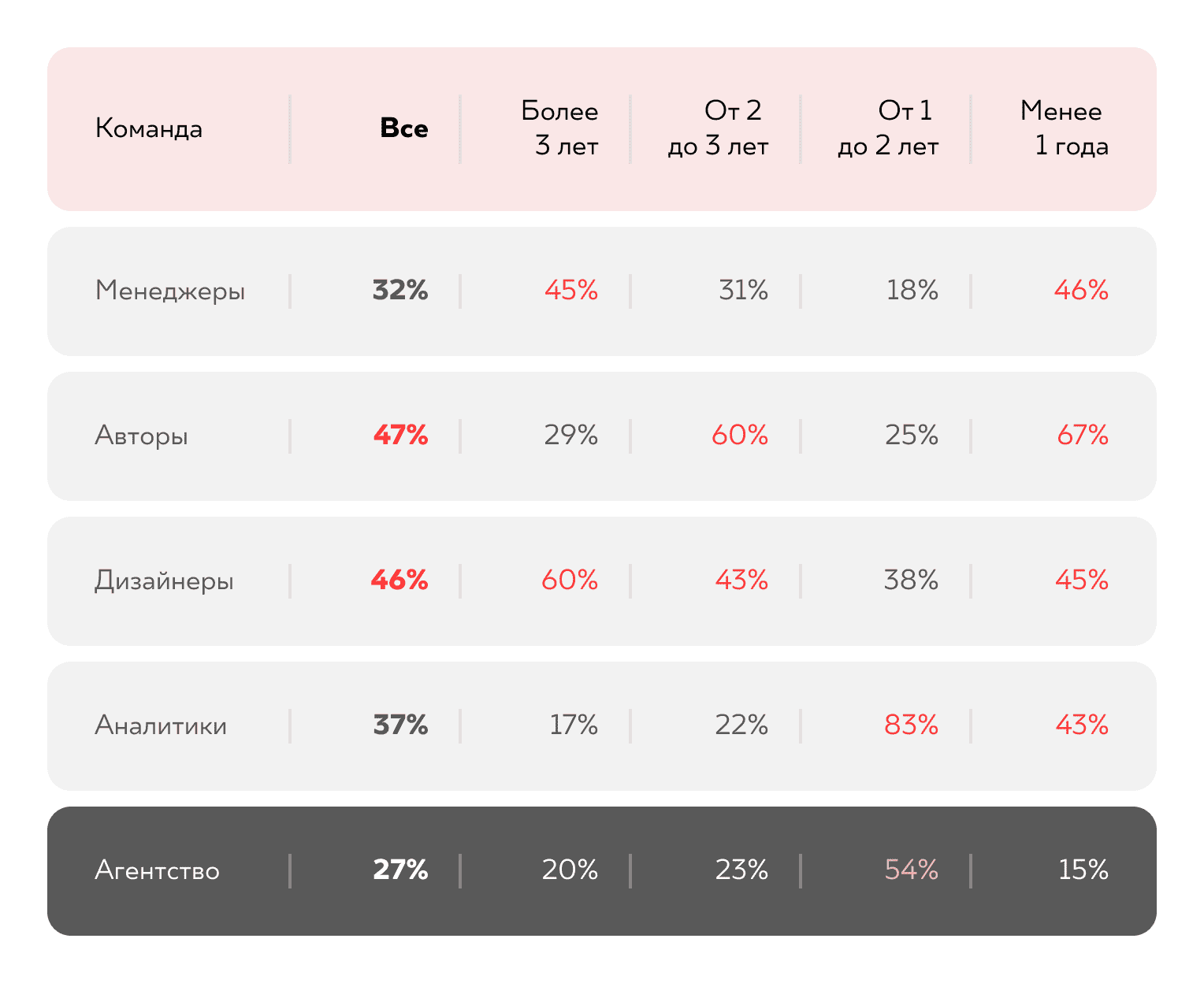The width and height of the screenshot is (1204, 983).
Task: Click the "Менеджеры" row label
Action: tap(170, 291)
